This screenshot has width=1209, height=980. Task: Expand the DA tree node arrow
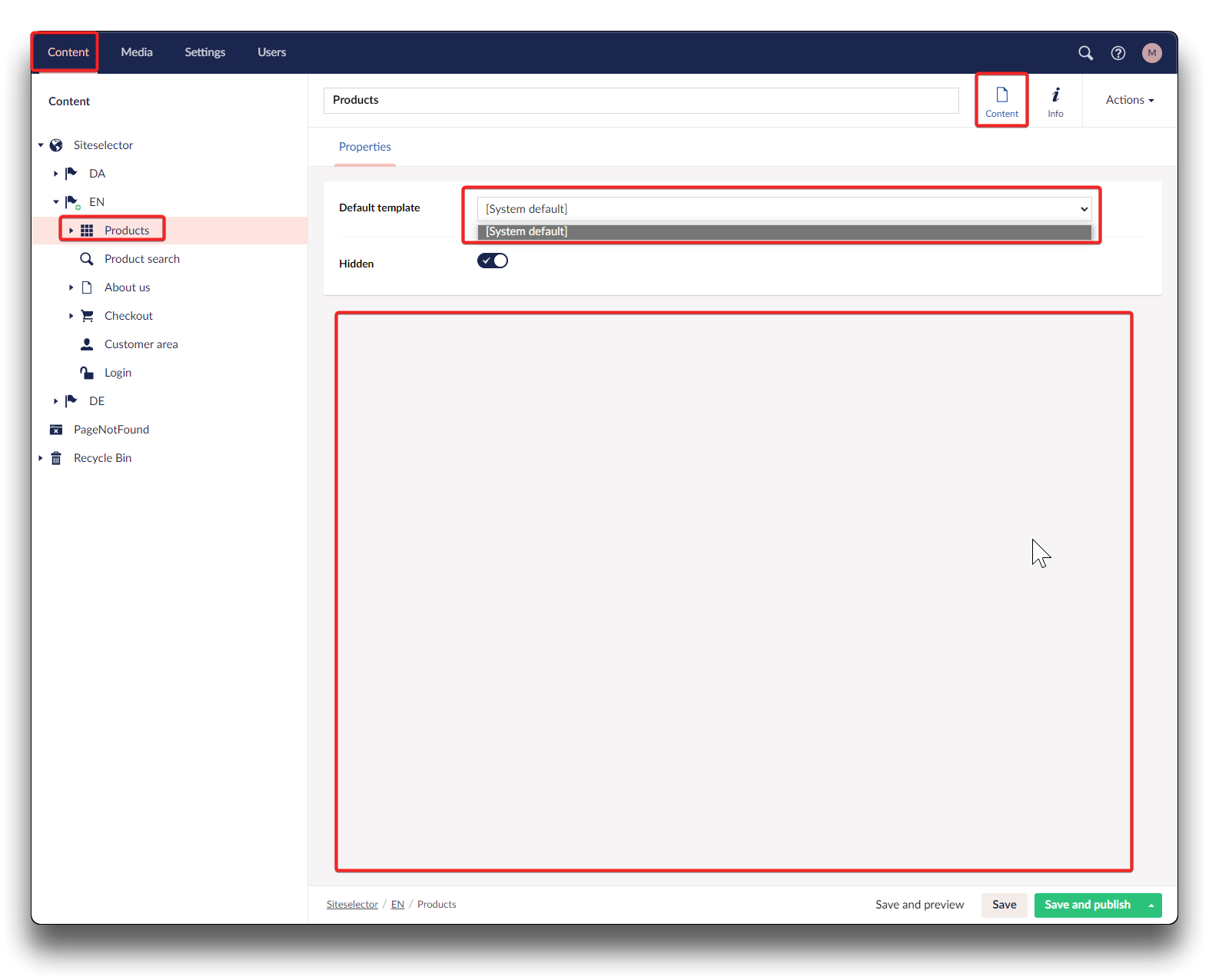click(x=55, y=174)
